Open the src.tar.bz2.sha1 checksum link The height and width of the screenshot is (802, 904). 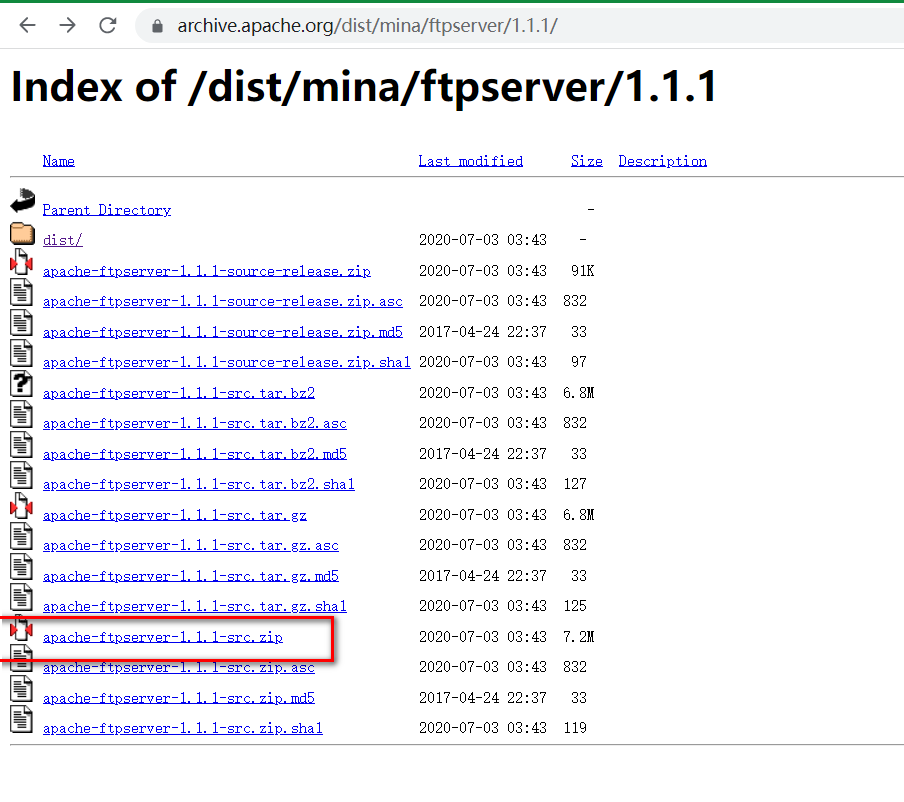coord(199,485)
